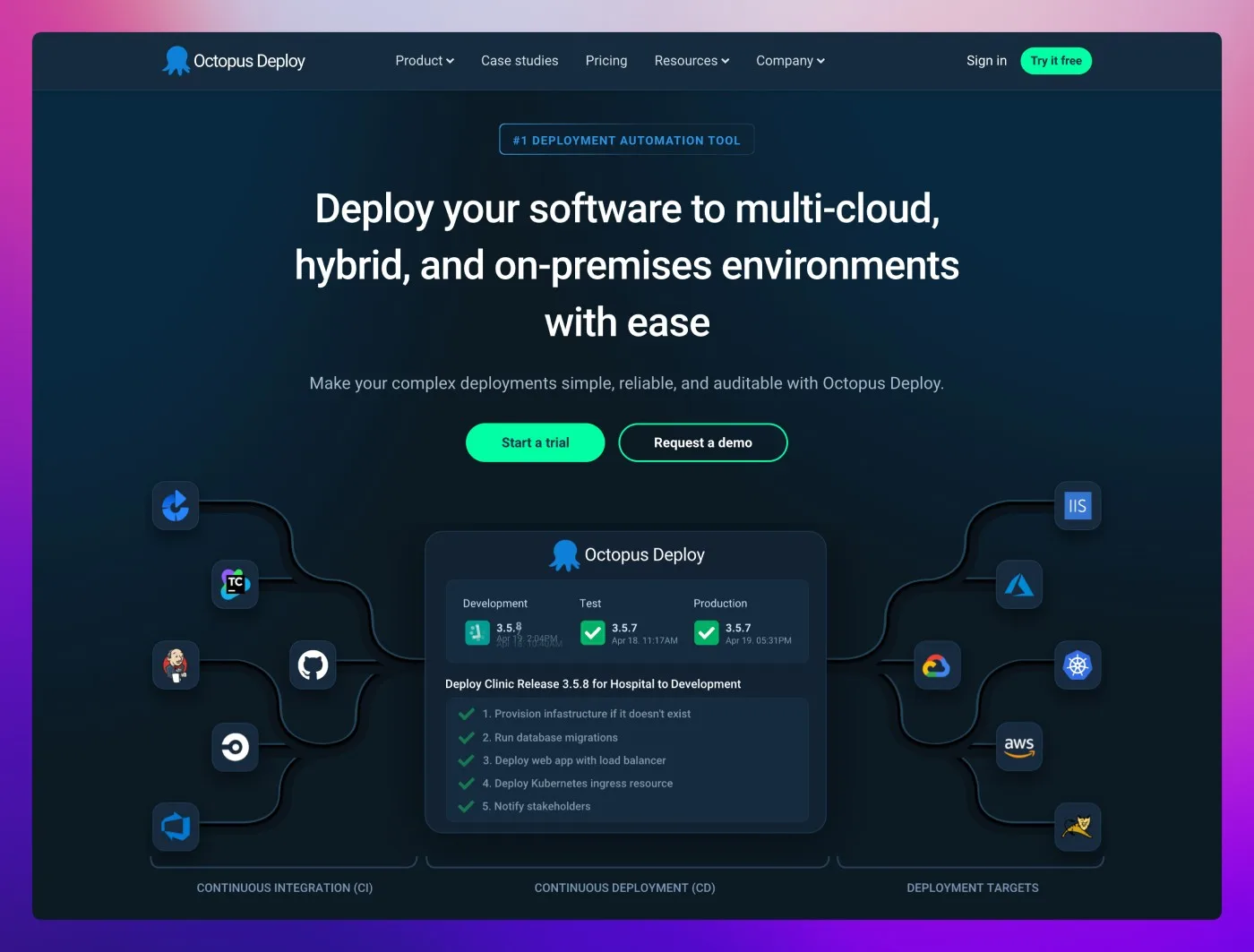This screenshot has height=952, width=1254.
Task: Click the Jenkins butler icon
Action: pos(176,665)
